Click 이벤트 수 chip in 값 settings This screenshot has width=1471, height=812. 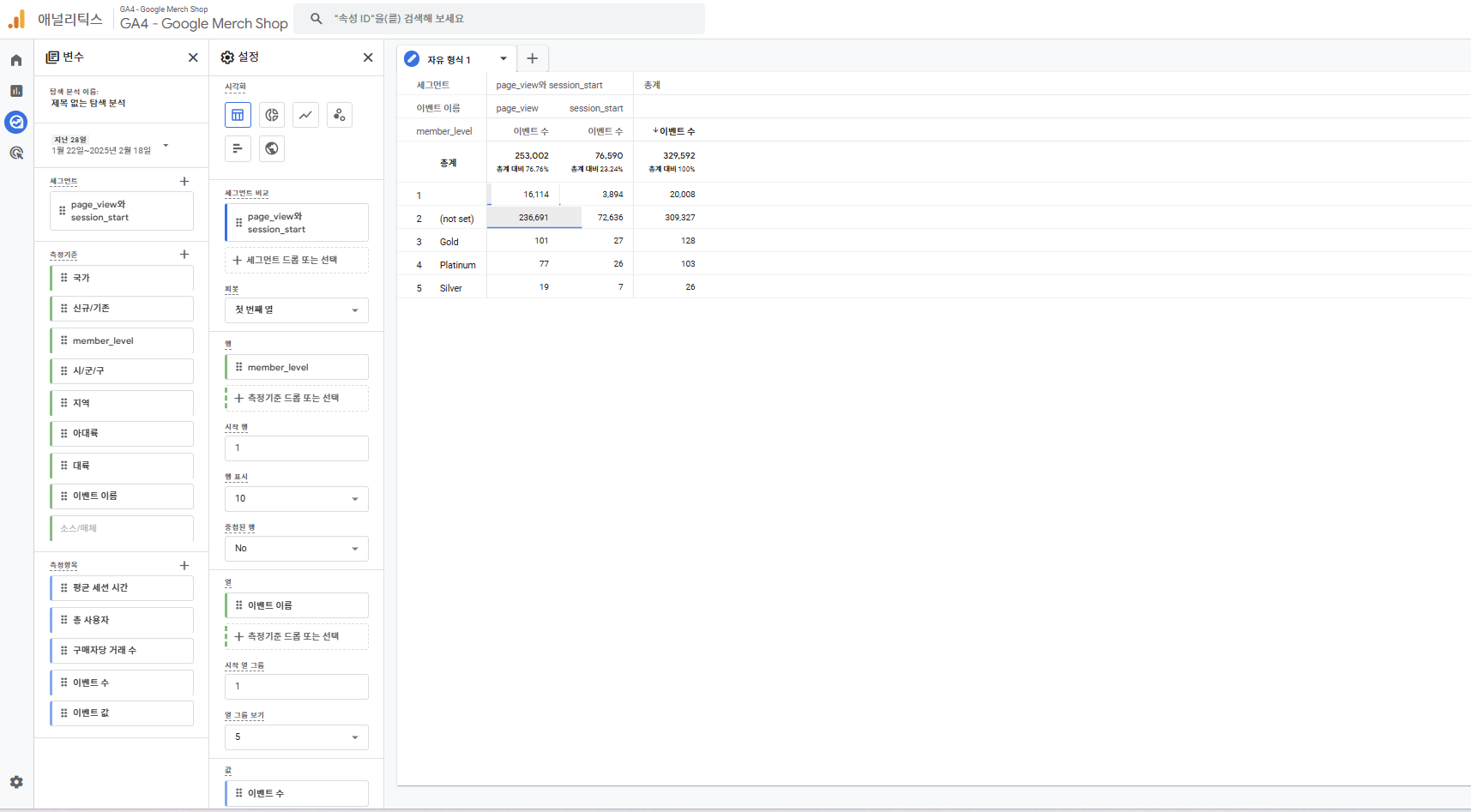[297, 793]
